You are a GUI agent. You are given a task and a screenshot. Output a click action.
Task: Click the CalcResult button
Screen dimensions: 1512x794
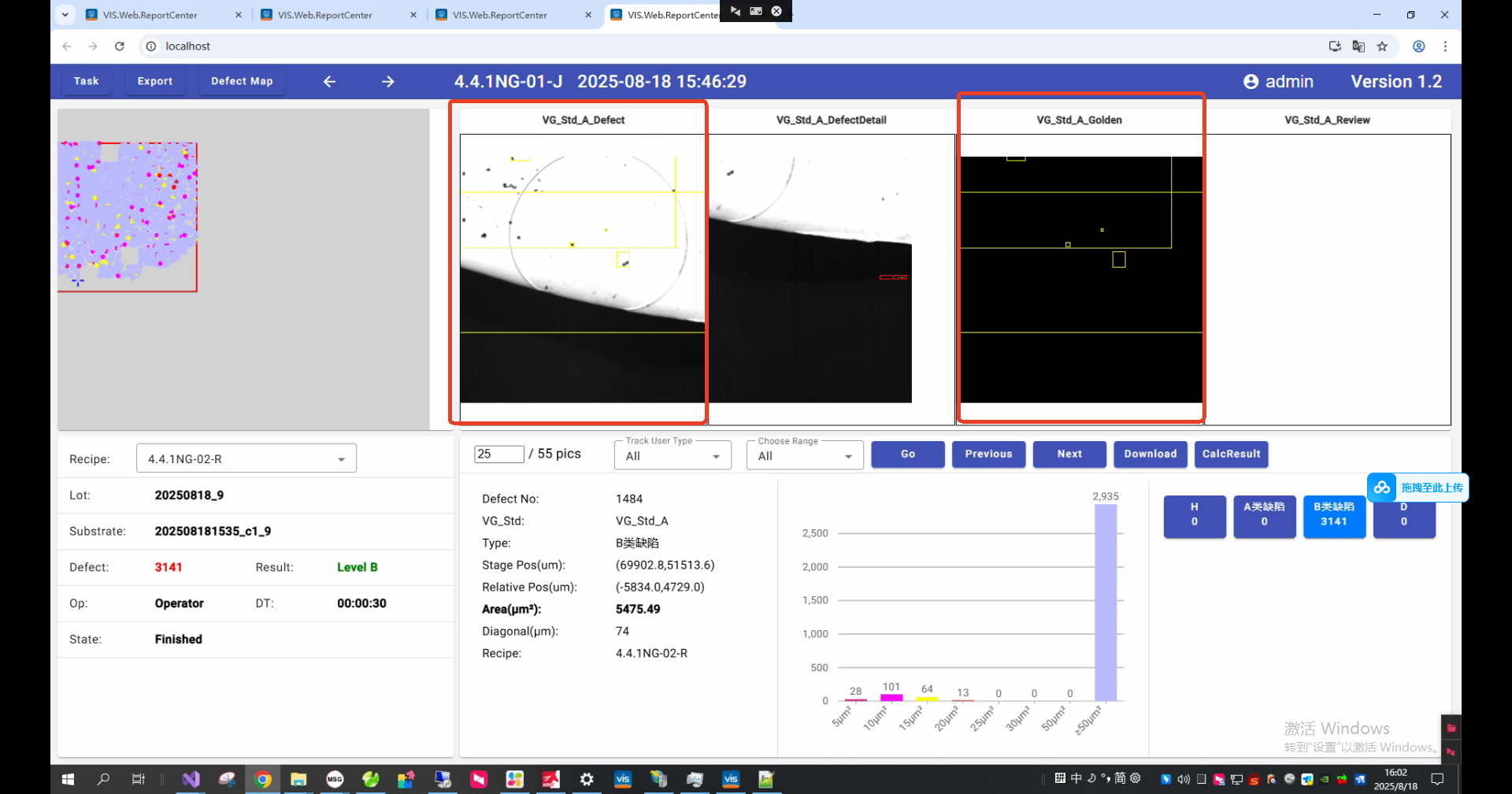point(1231,454)
